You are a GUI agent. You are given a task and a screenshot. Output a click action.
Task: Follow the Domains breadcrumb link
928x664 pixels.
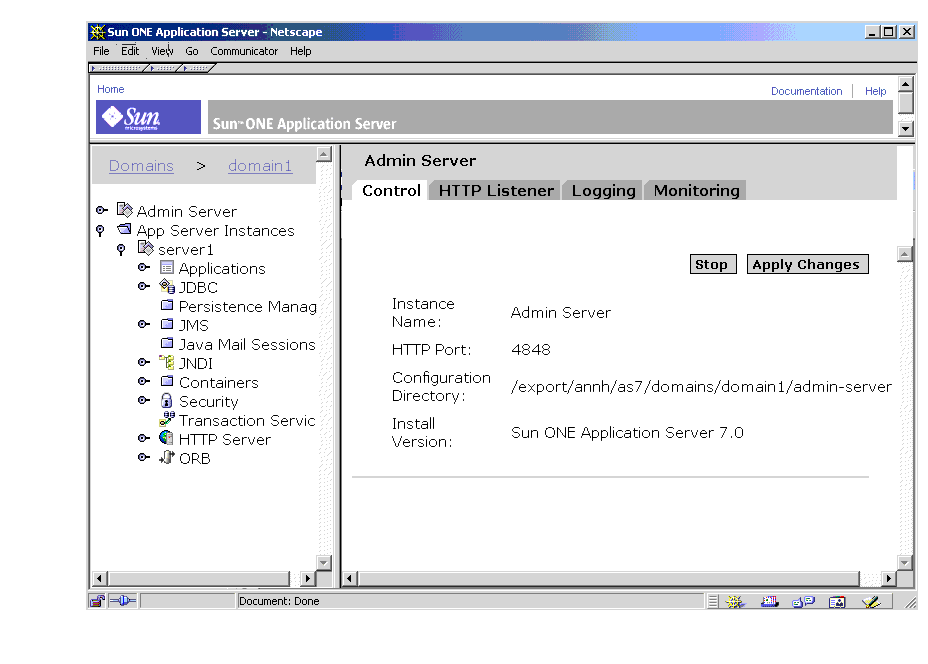tap(141, 166)
